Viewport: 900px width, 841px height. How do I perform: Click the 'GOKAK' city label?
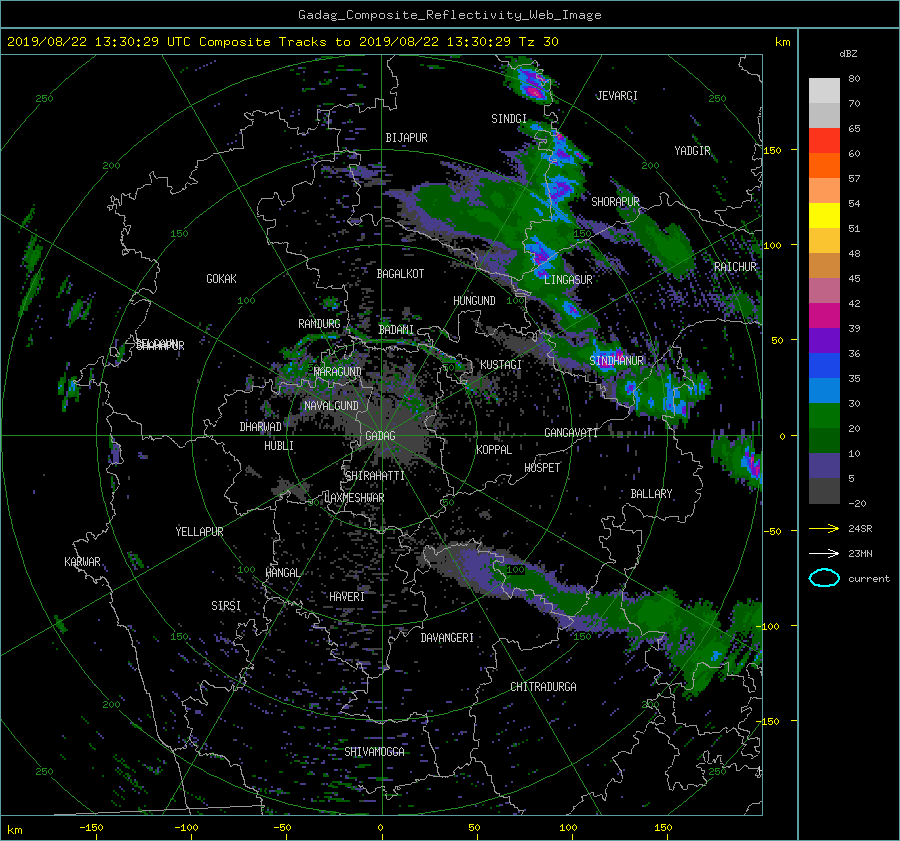pyautogui.click(x=221, y=279)
